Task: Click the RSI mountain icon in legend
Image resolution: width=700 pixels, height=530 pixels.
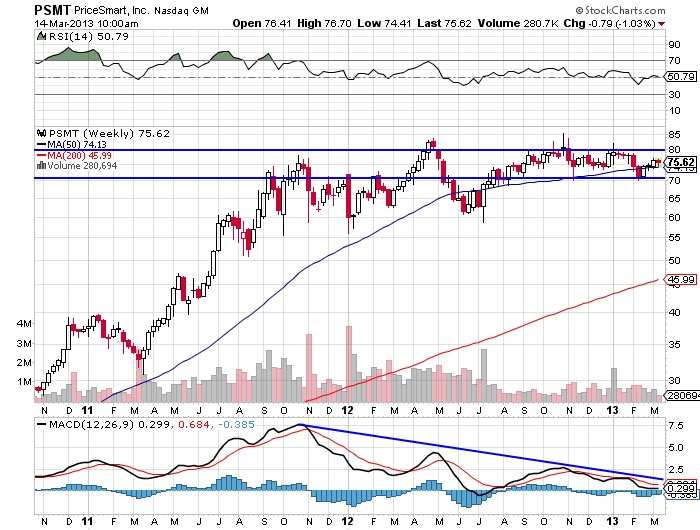Action: (41, 36)
